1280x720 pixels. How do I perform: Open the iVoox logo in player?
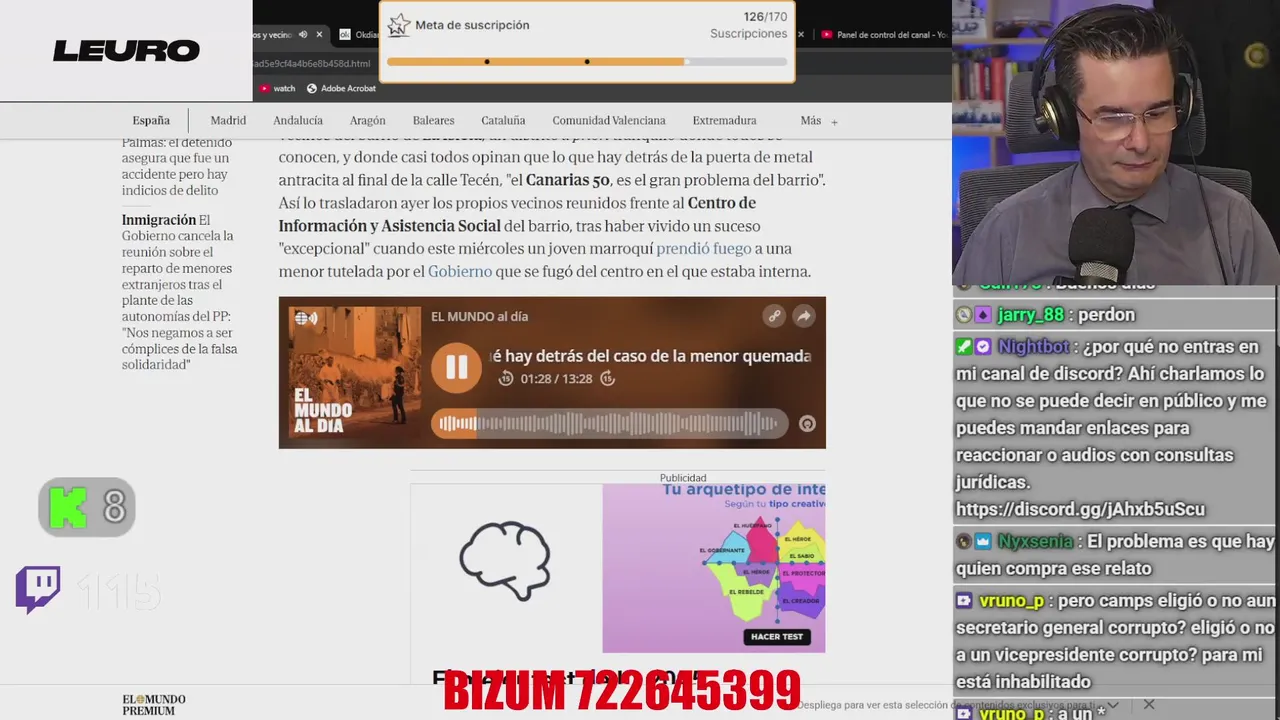807,424
